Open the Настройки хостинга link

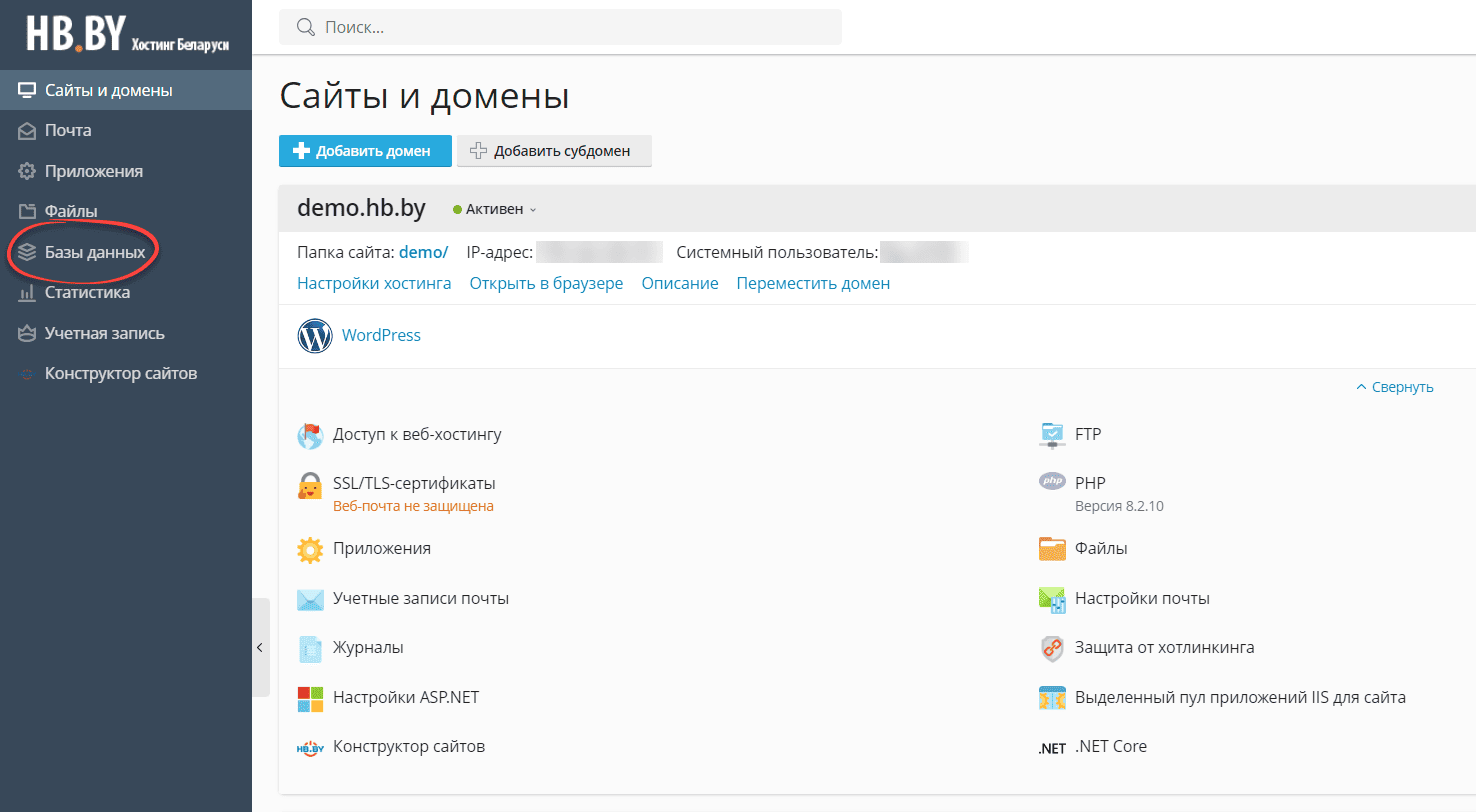click(374, 284)
